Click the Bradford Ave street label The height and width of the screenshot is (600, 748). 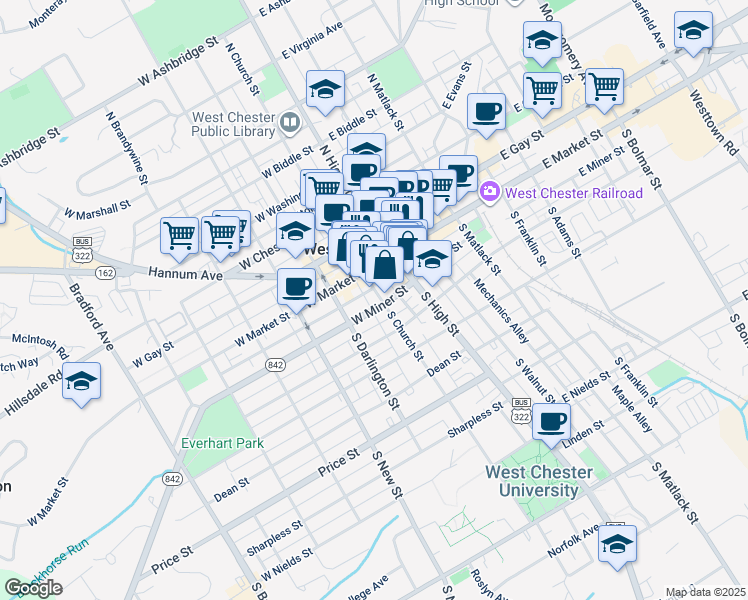coord(91,317)
